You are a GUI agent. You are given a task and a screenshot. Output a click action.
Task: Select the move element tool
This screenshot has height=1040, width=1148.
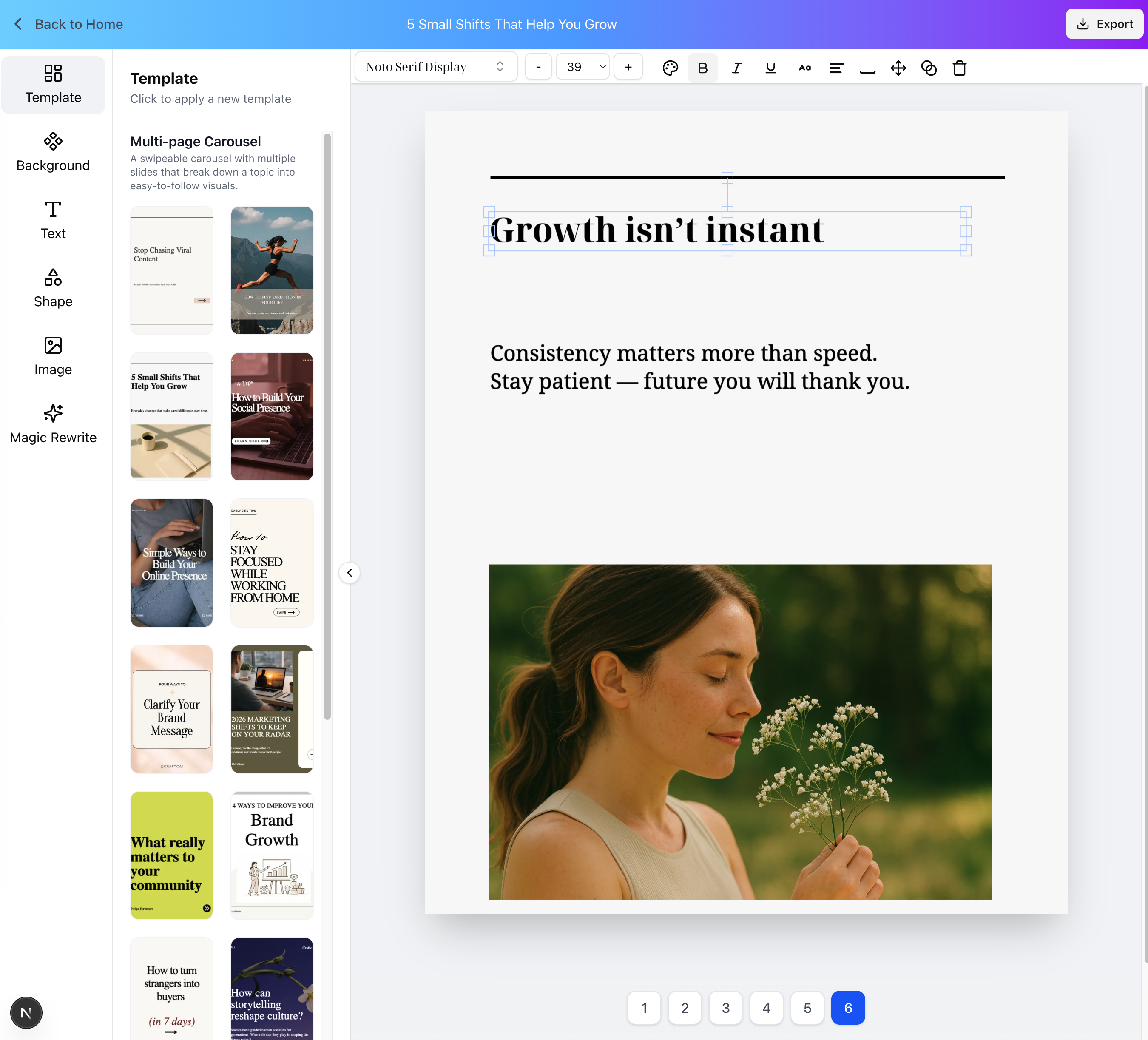[898, 67]
